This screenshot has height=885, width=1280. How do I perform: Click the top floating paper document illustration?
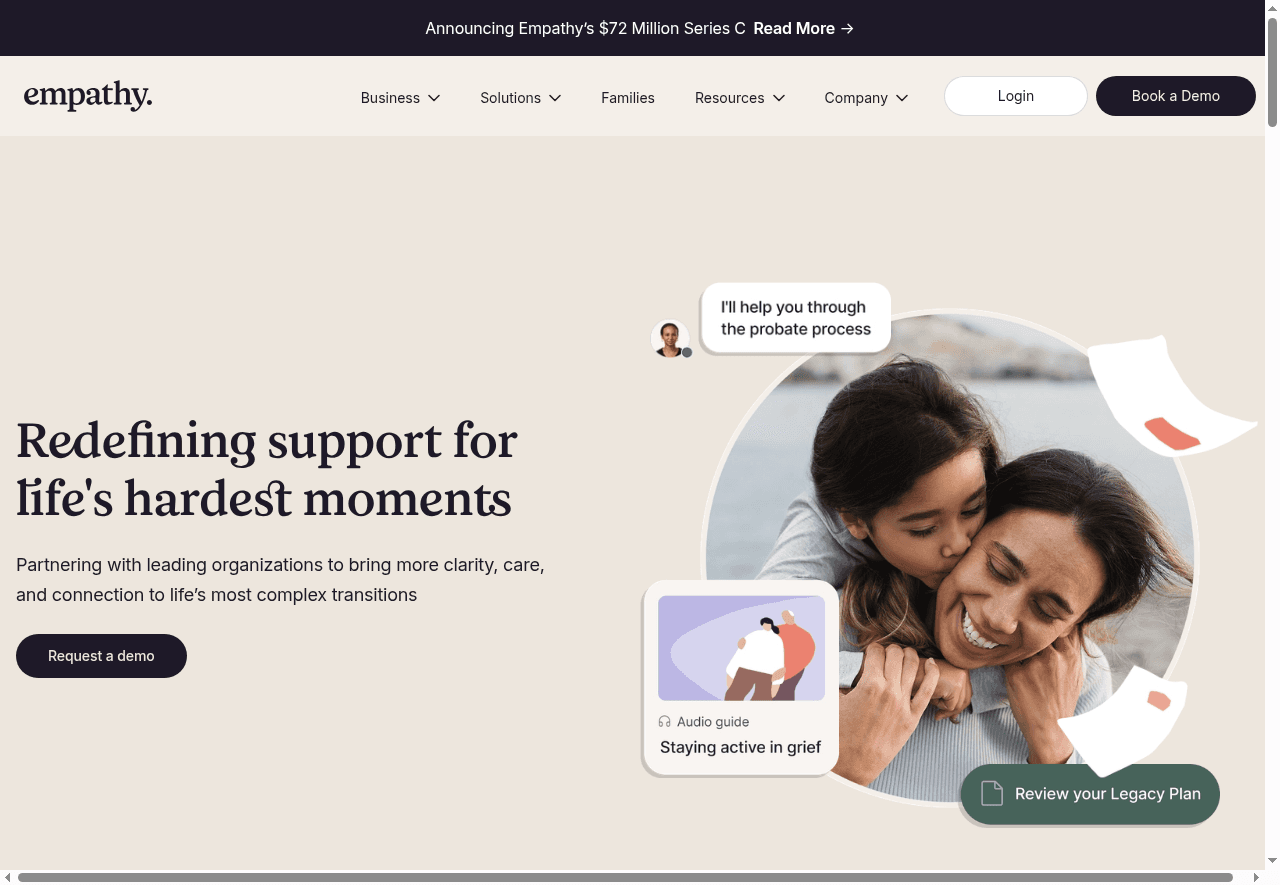pos(1168,397)
